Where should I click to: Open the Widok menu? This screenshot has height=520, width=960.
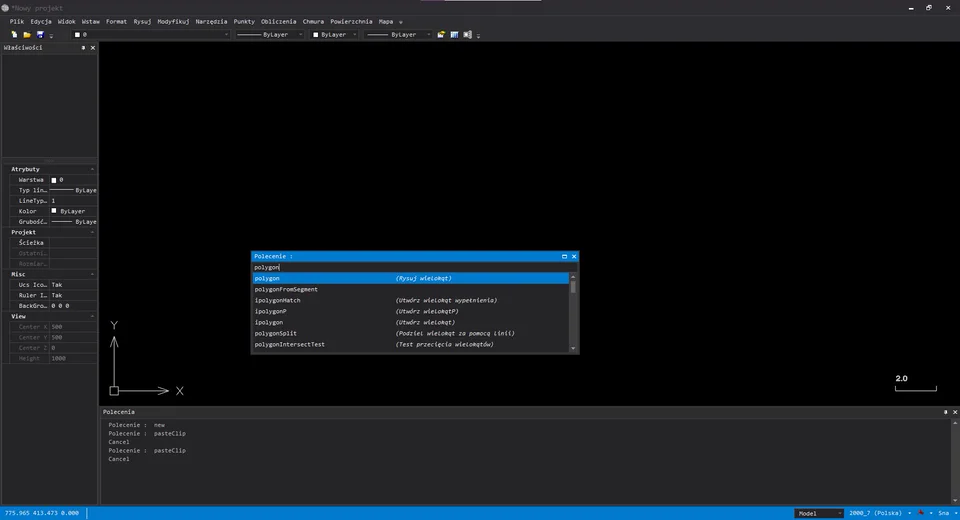pyautogui.click(x=67, y=21)
